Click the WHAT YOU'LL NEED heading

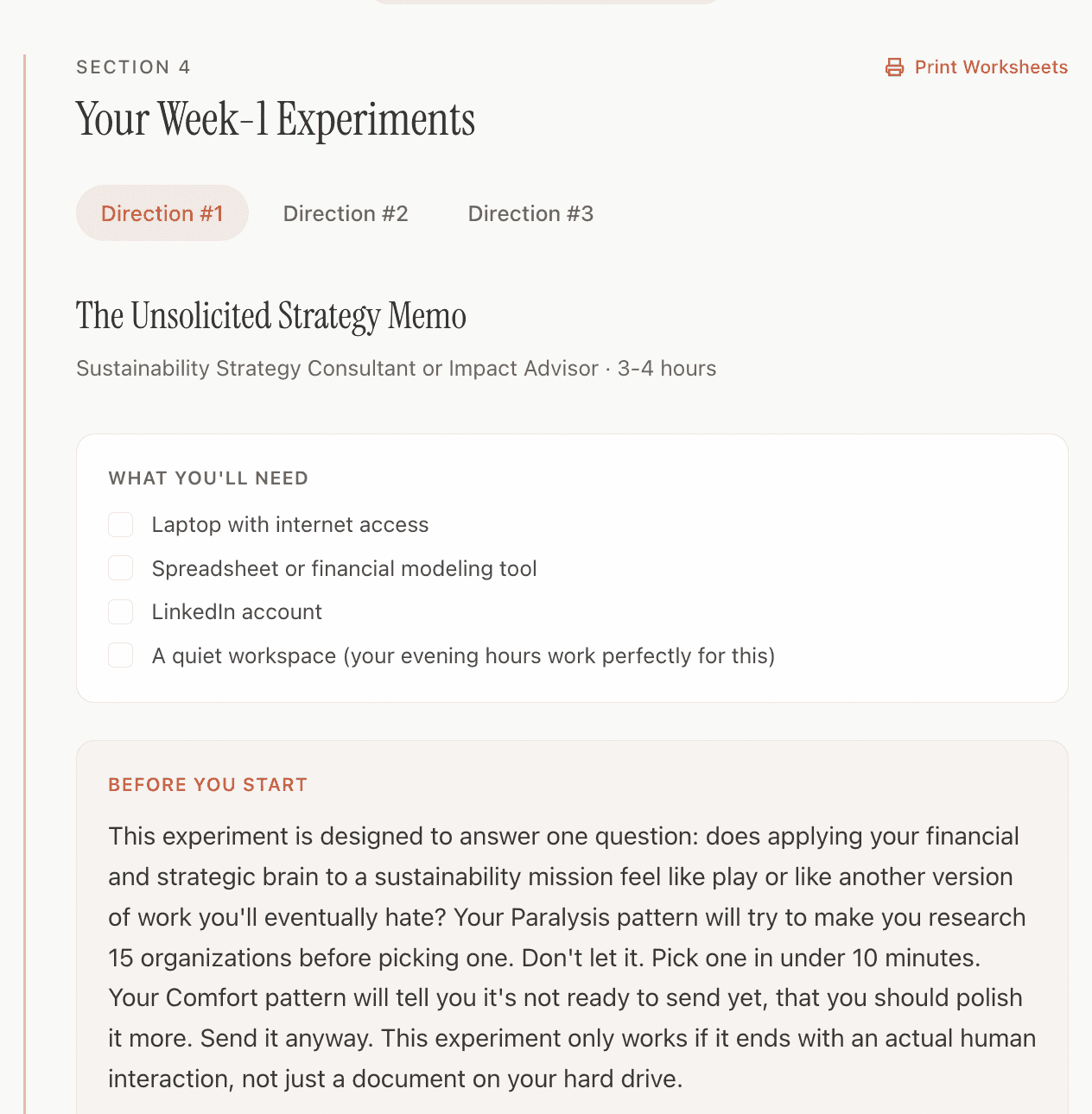pyautogui.click(x=207, y=478)
